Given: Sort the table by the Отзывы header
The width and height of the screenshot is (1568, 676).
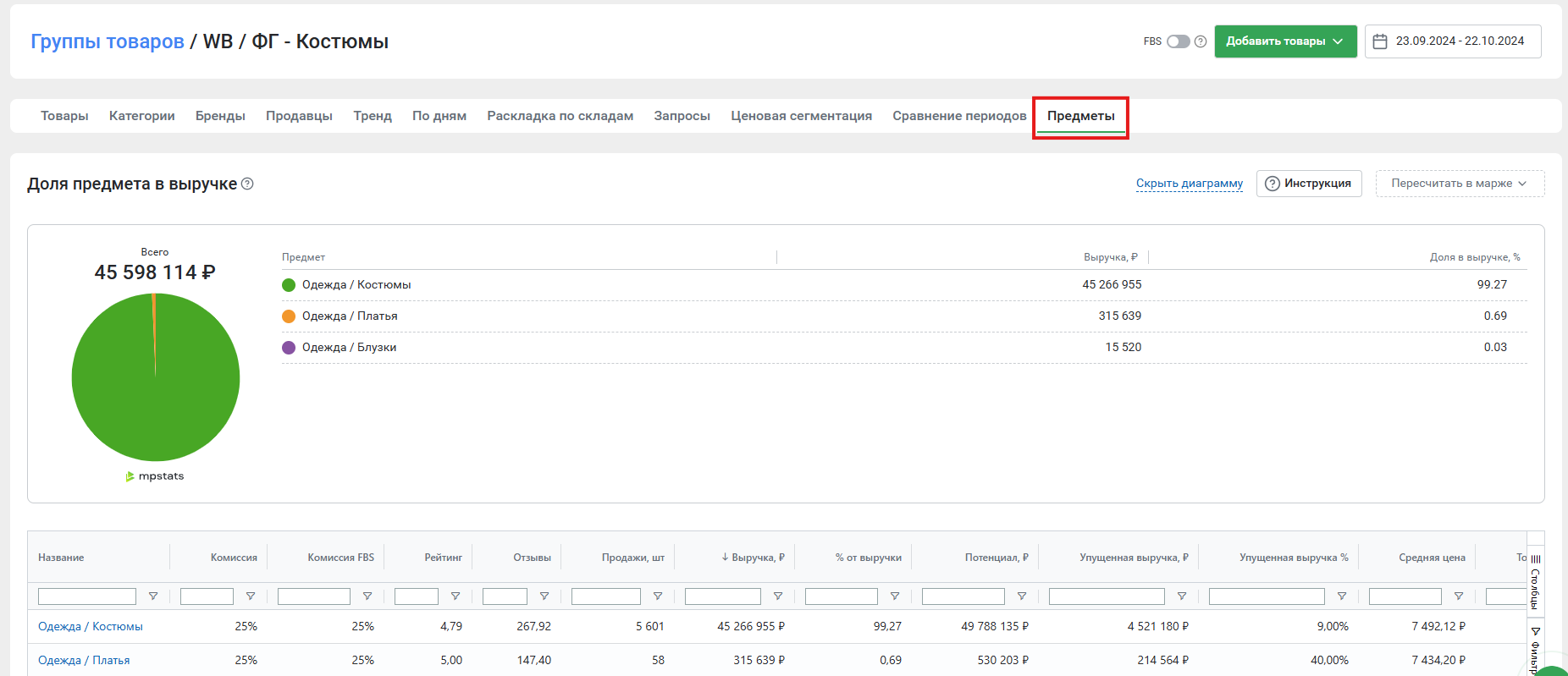Looking at the screenshot, I should coord(533,558).
